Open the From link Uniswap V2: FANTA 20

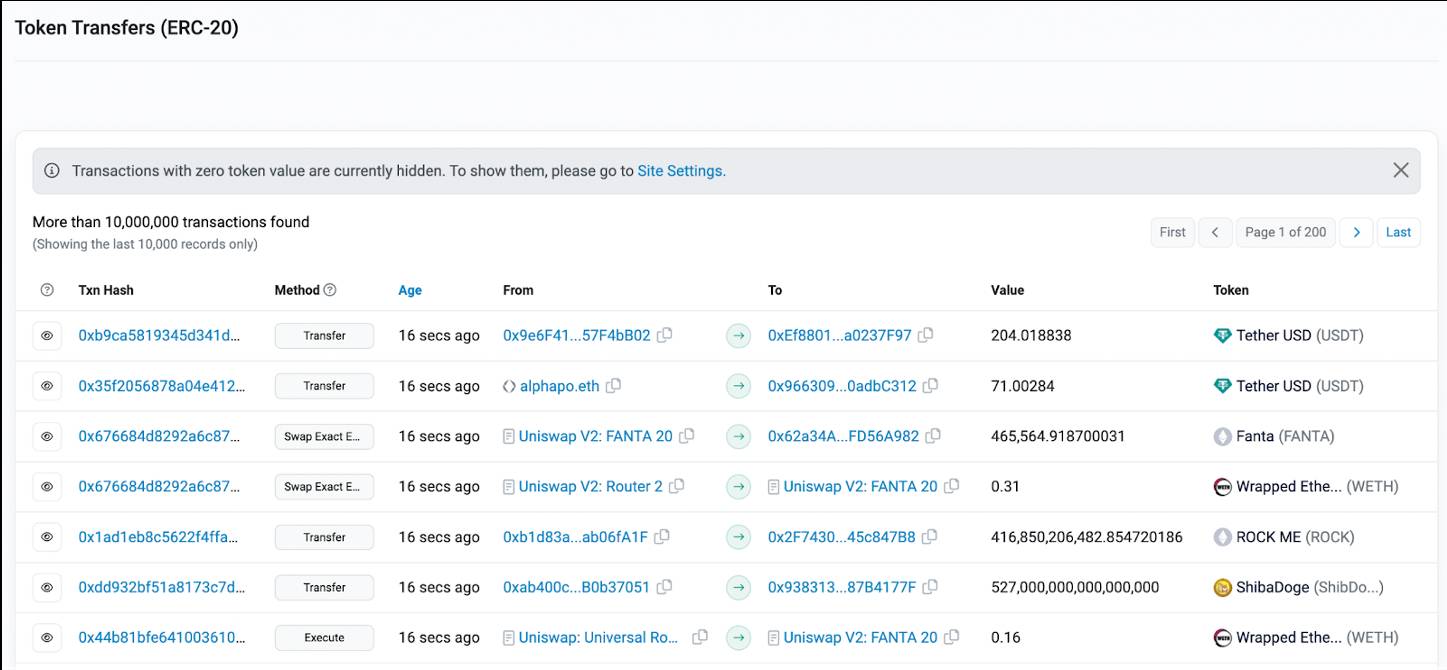point(596,436)
